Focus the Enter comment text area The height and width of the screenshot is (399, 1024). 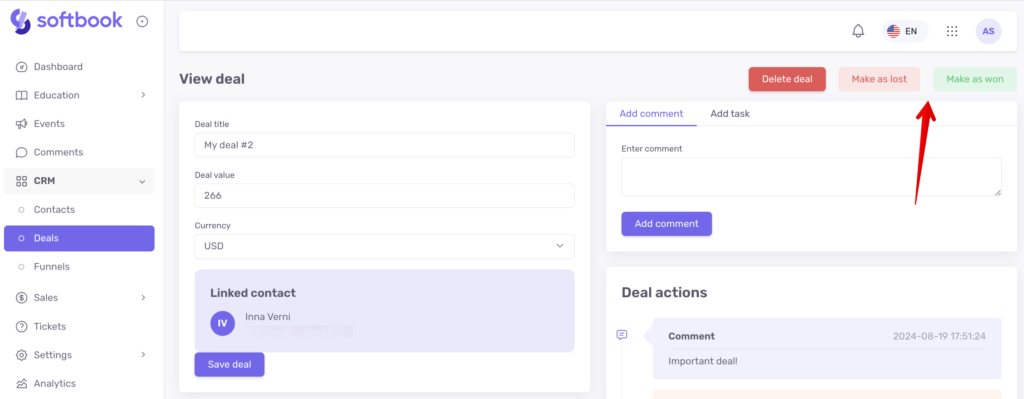[x=811, y=176]
